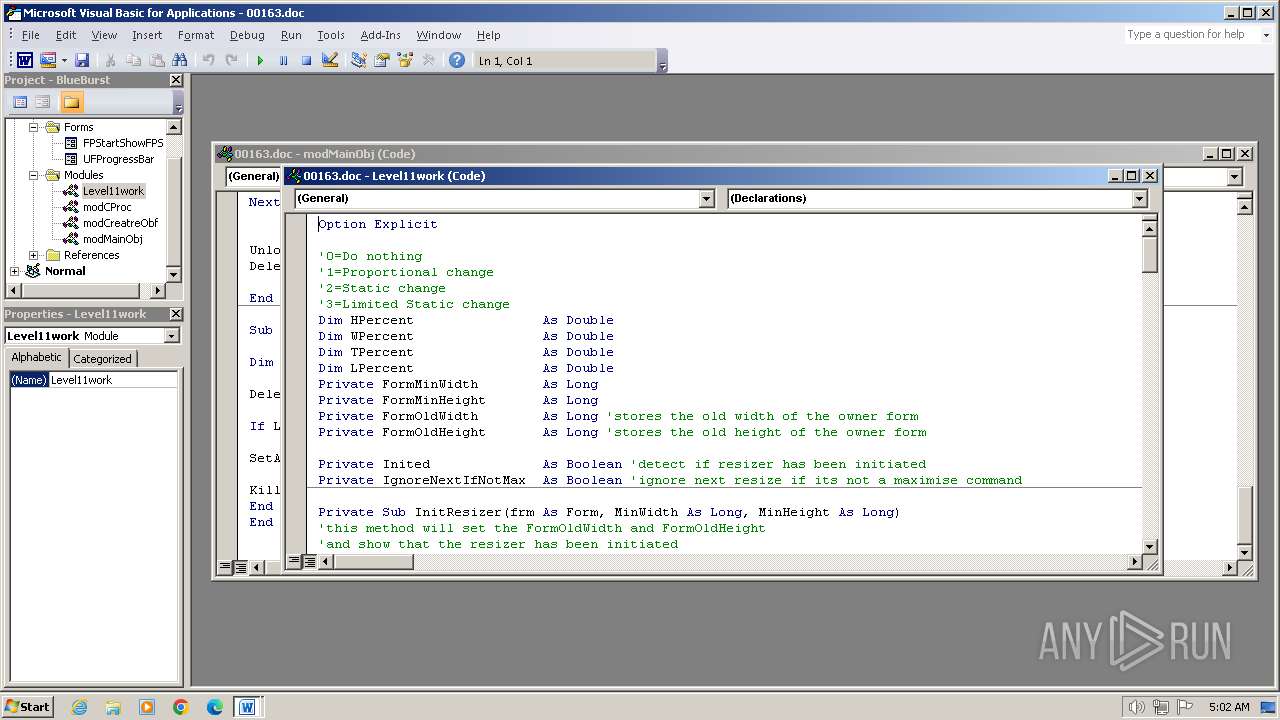Select modMainObj module in tree

click(x=112, y=239)
